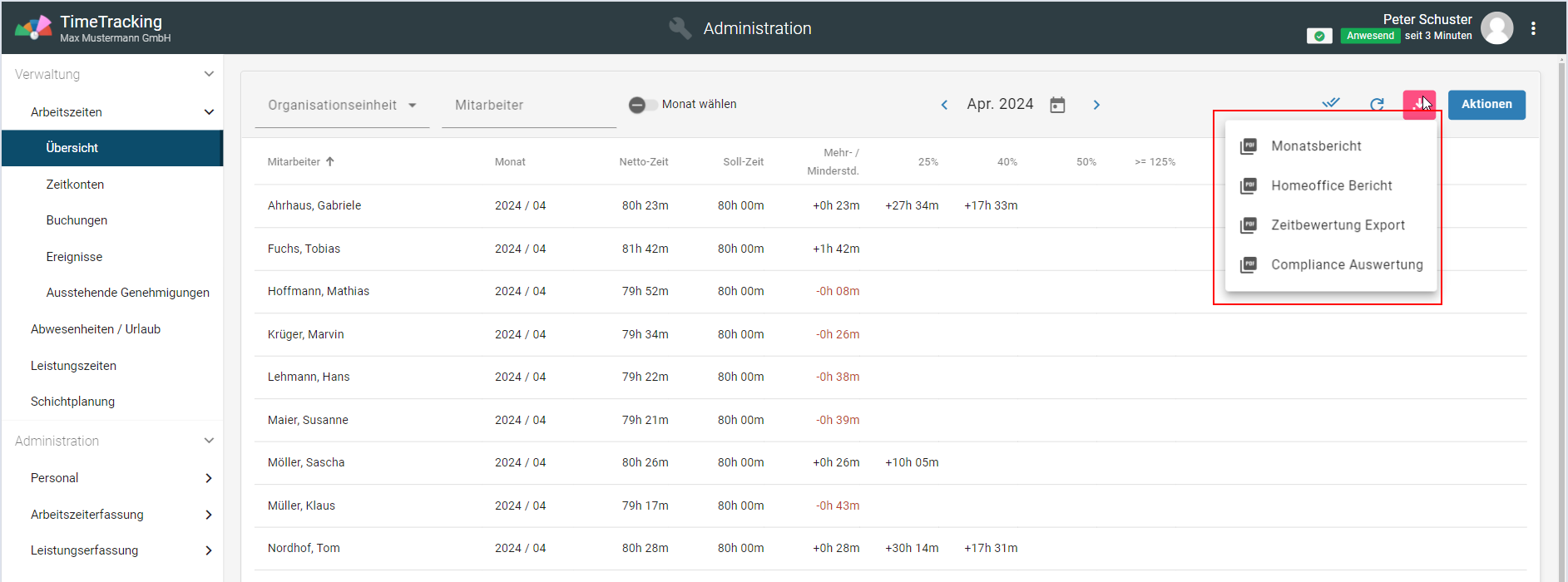
Task: Open the Organisationseinheit dropdown
Action: coord(342,106)
